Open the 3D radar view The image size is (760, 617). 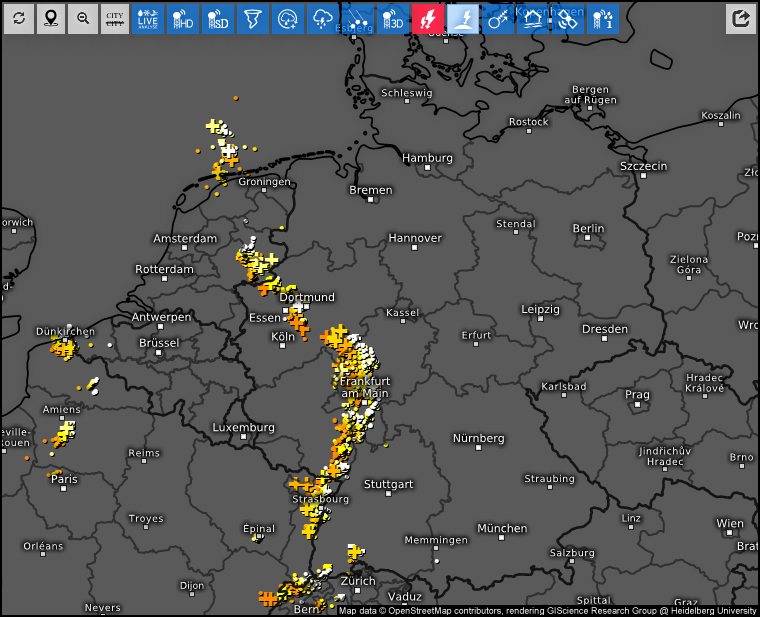[393, 19]
